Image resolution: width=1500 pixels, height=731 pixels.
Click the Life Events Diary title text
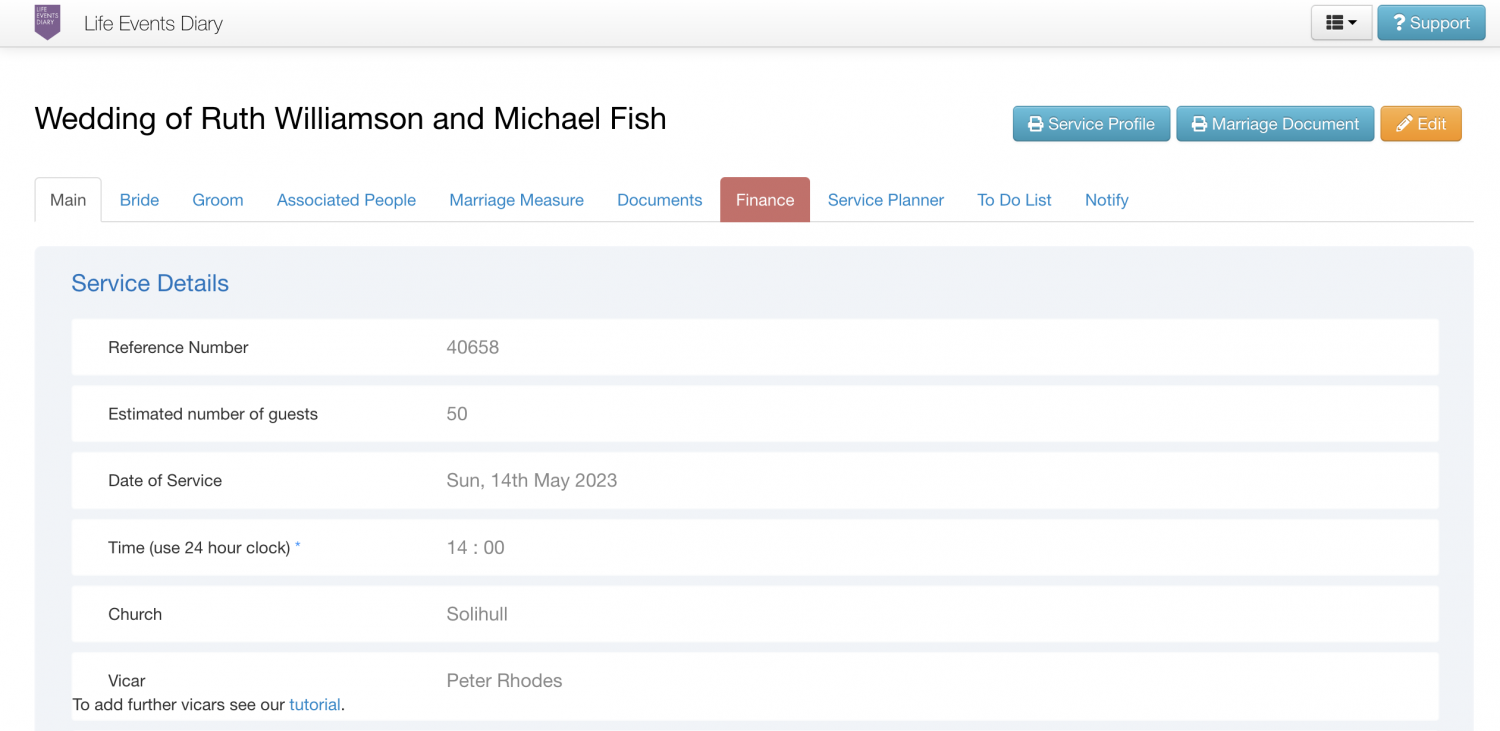click(x=153, y=24)
